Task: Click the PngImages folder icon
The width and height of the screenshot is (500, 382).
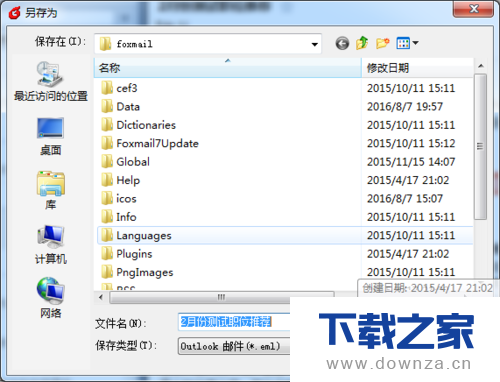Action: tap(107, 272)
